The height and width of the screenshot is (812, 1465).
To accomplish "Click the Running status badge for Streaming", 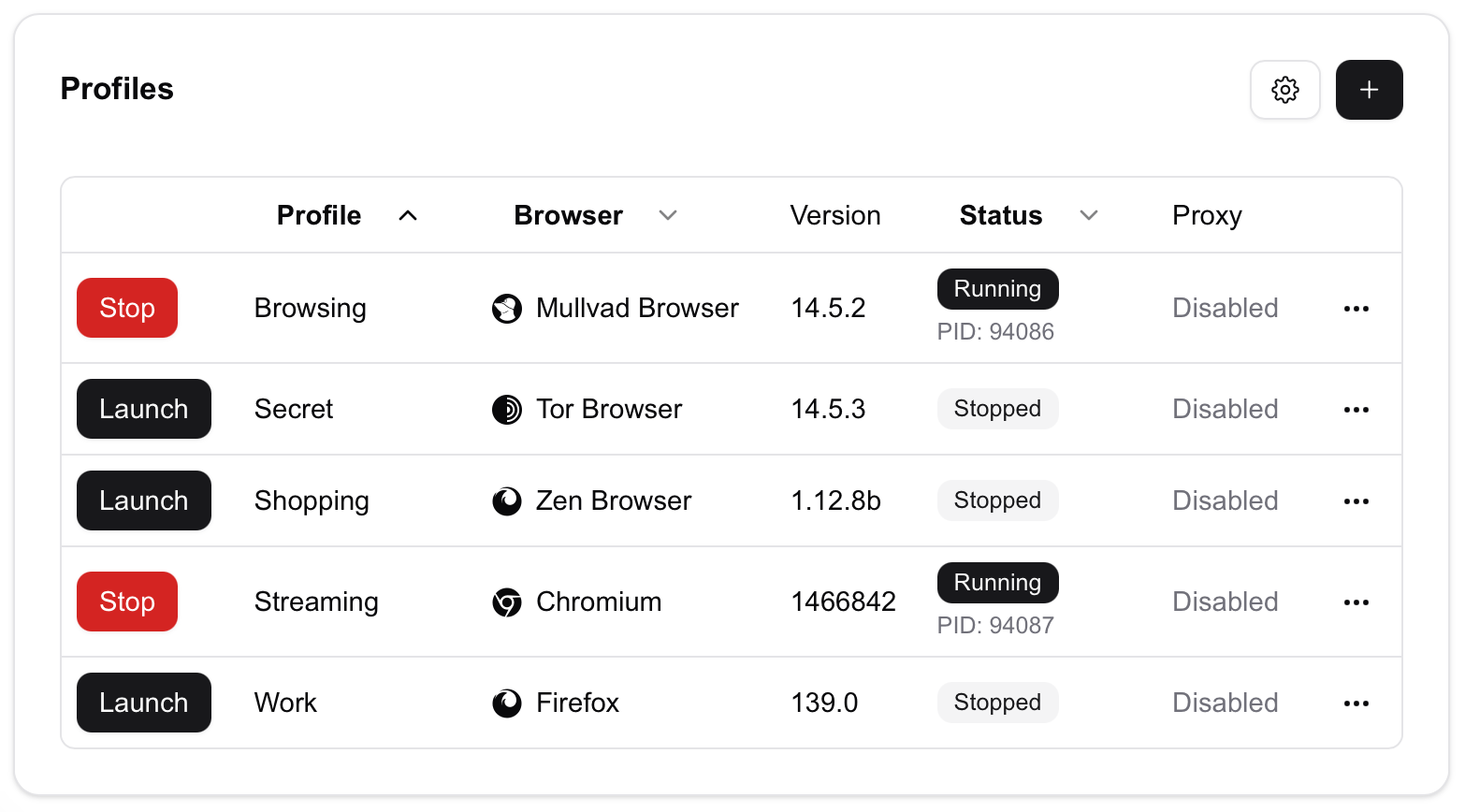I will pyautogui.click(x=997, y=583).
